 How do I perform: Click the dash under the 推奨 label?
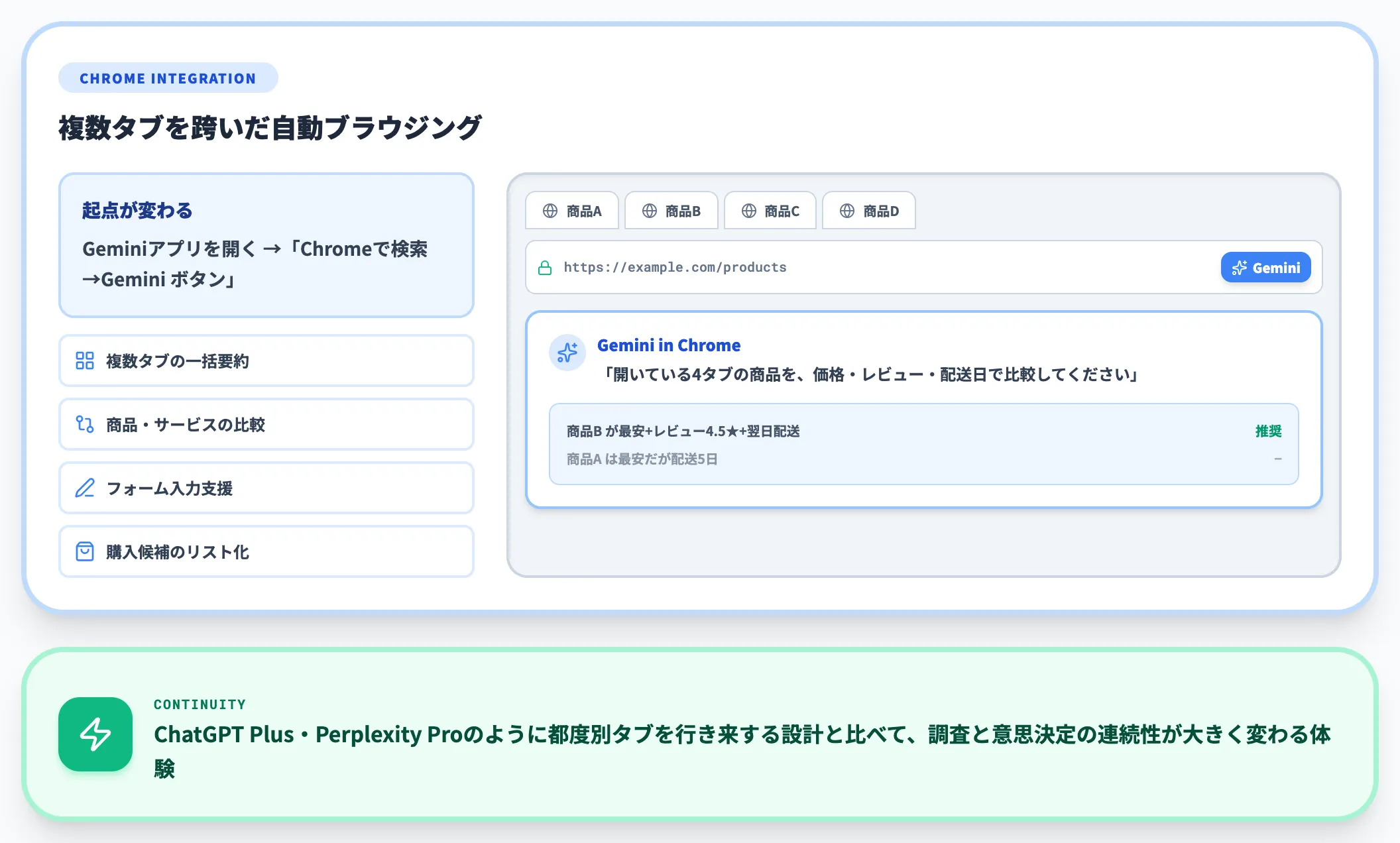point(1278,459)
